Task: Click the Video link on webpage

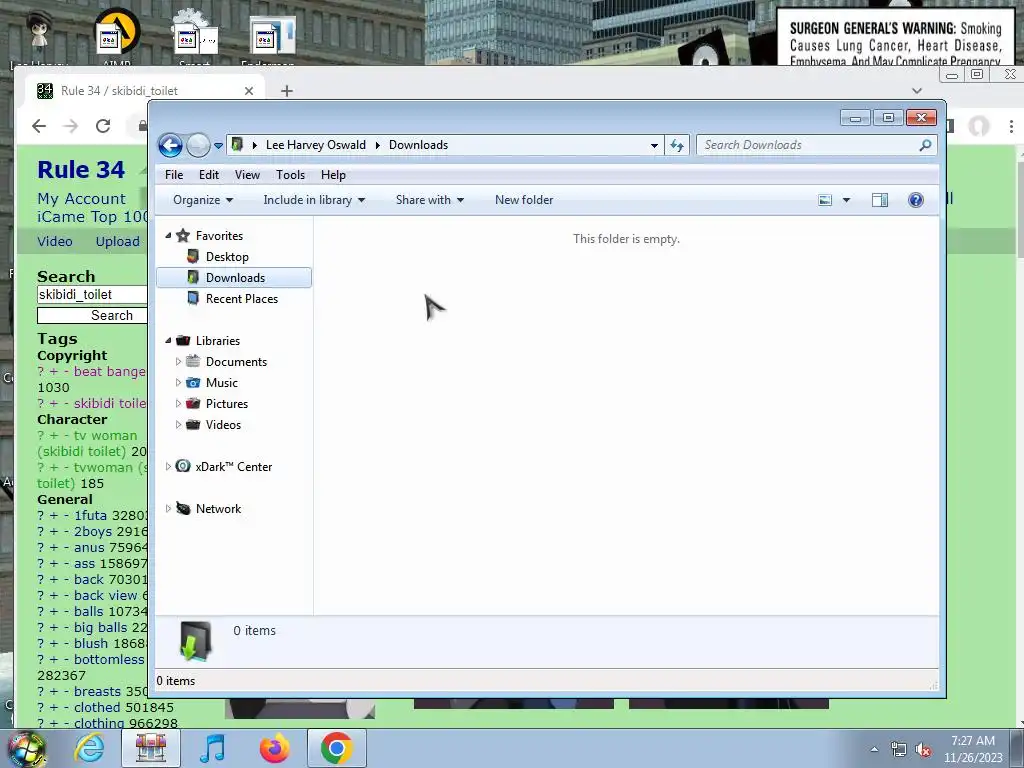Action: click(x=55, y=241)
